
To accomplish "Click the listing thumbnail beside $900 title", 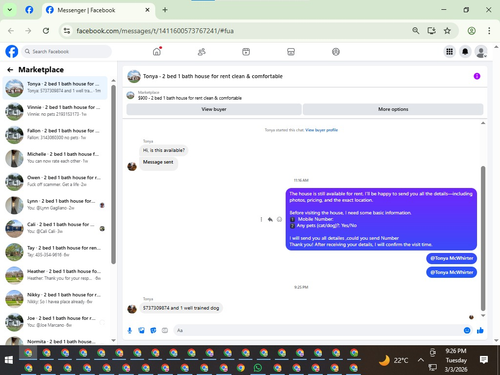I will (130, 96).
